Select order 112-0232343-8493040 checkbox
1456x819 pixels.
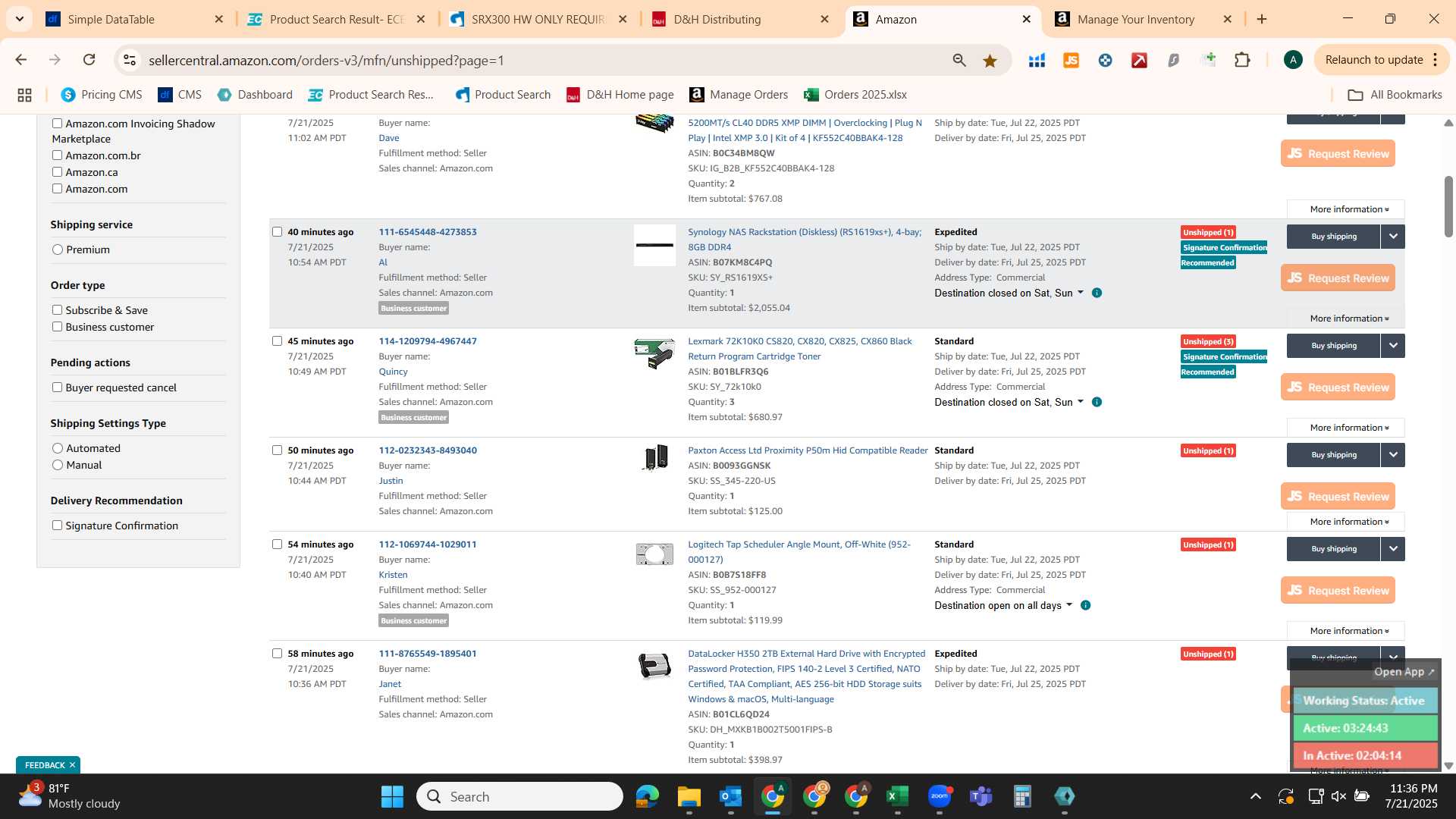tap(277, 450)
